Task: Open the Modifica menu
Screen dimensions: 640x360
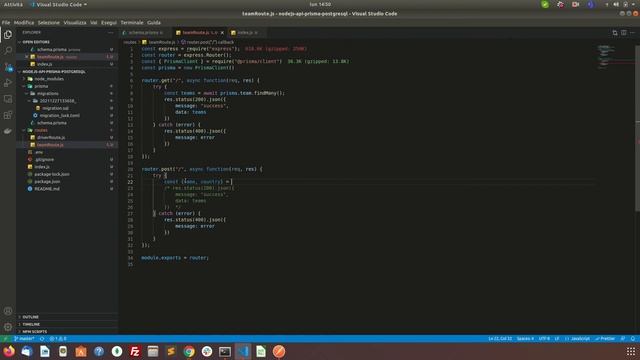Action: click(24, 22)
